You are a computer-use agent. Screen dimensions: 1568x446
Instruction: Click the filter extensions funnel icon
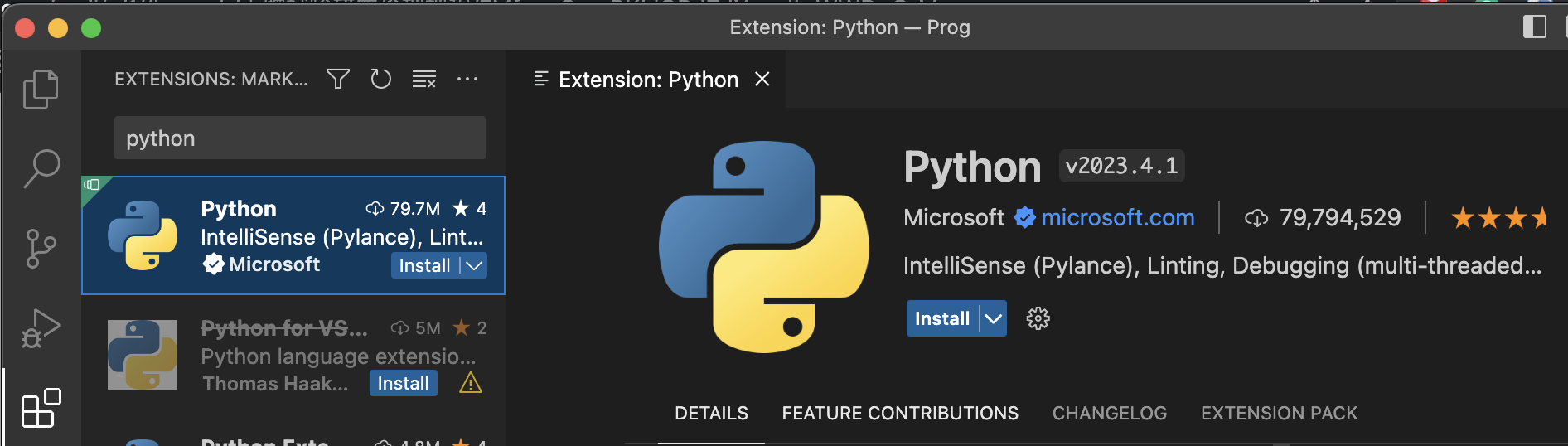337,80
